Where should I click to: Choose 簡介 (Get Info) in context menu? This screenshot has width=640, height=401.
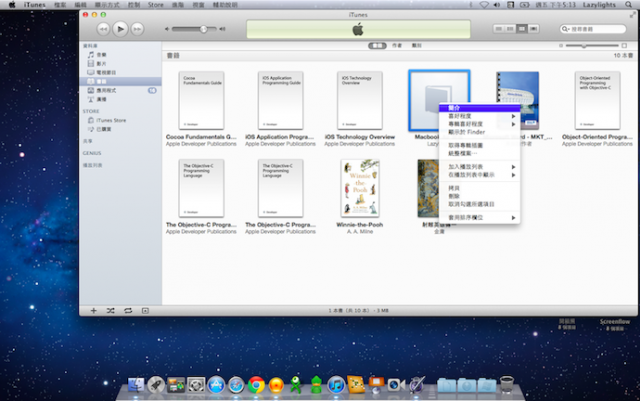tap(479, 108)
